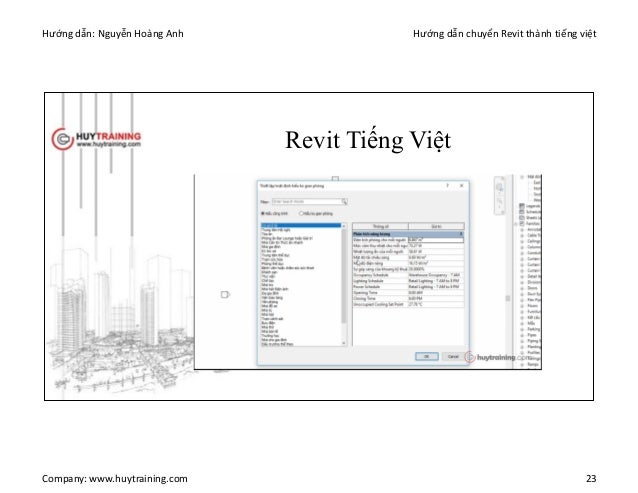
Task: Click the OK button
Action: click(x=426, y=356)
